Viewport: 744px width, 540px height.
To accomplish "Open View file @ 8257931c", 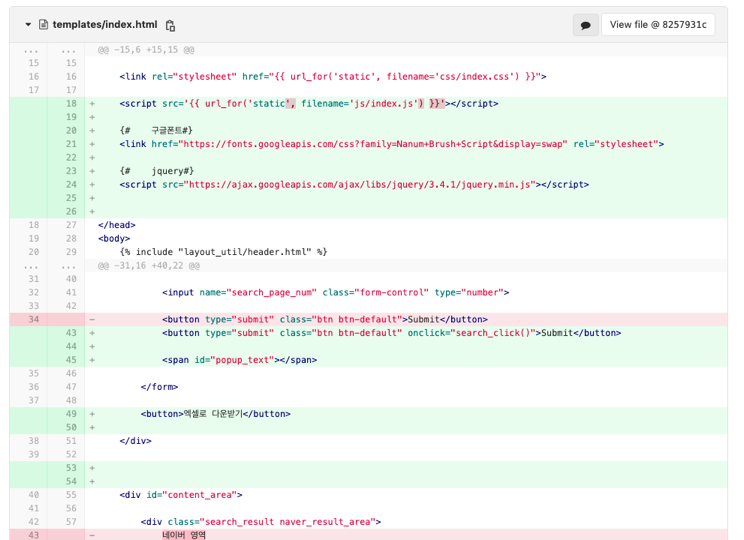I will [x=658, y=25].
